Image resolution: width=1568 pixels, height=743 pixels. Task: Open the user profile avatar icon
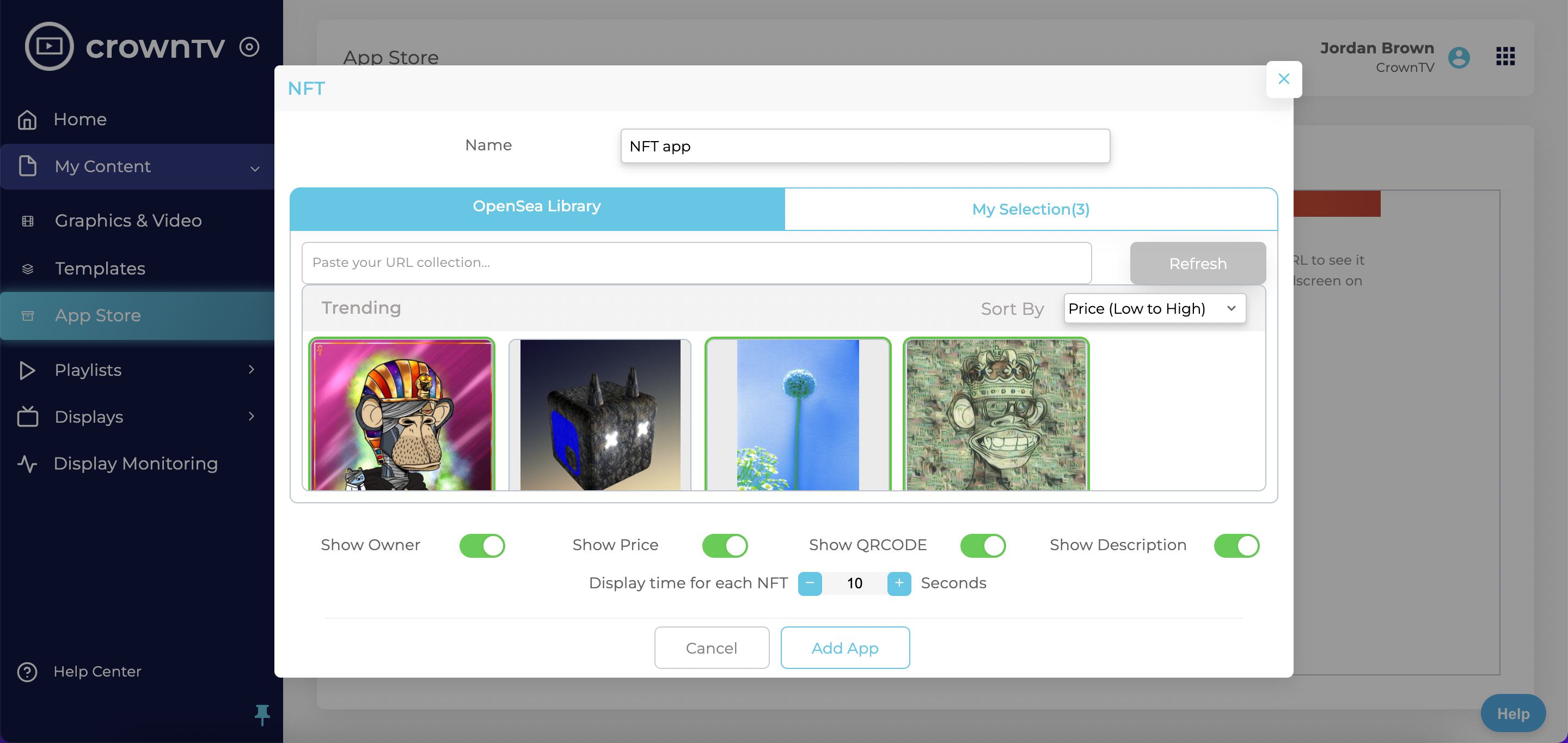click(x=1459, y=57)
